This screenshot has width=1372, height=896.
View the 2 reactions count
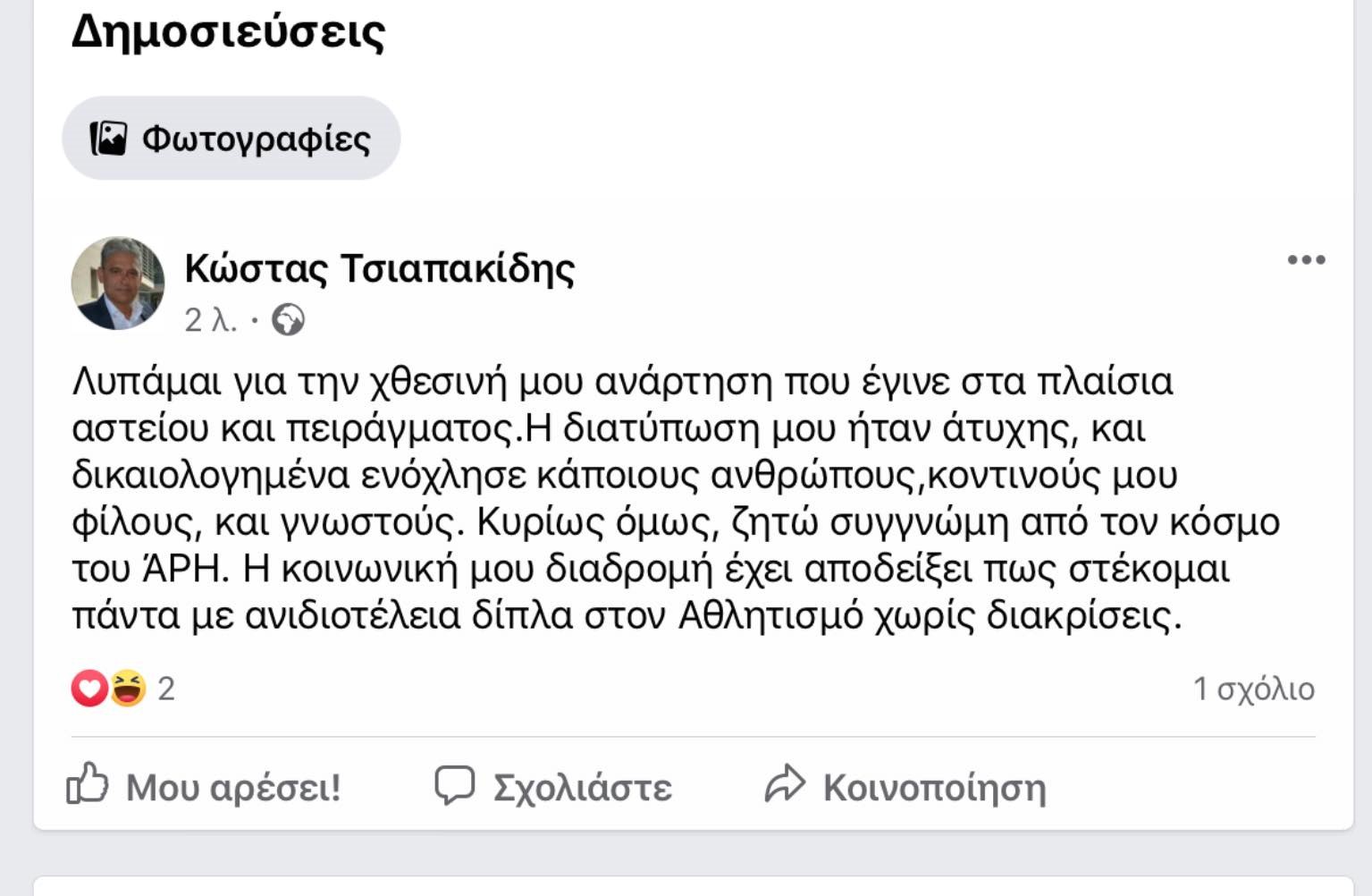(166, 689)
